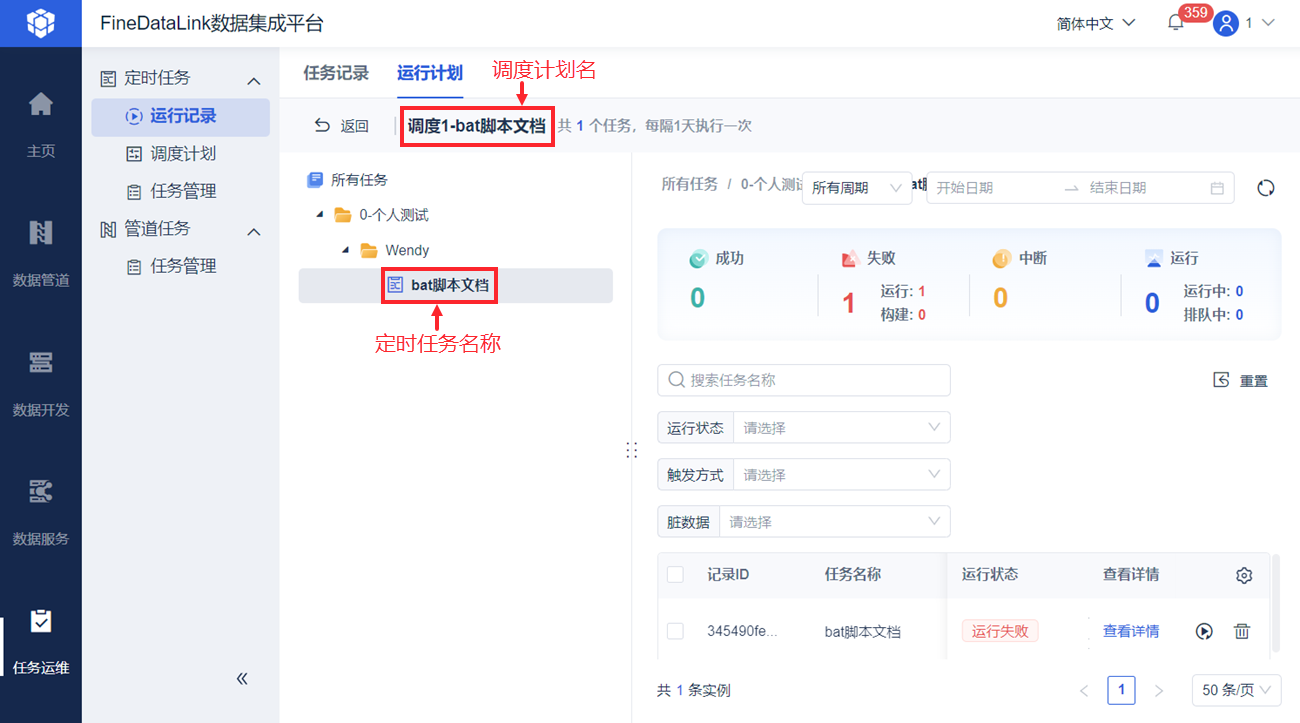Select 运行记录 in the menu
Image resolution: width=1300 pixels, height=723 pixels.
[180, 116]
